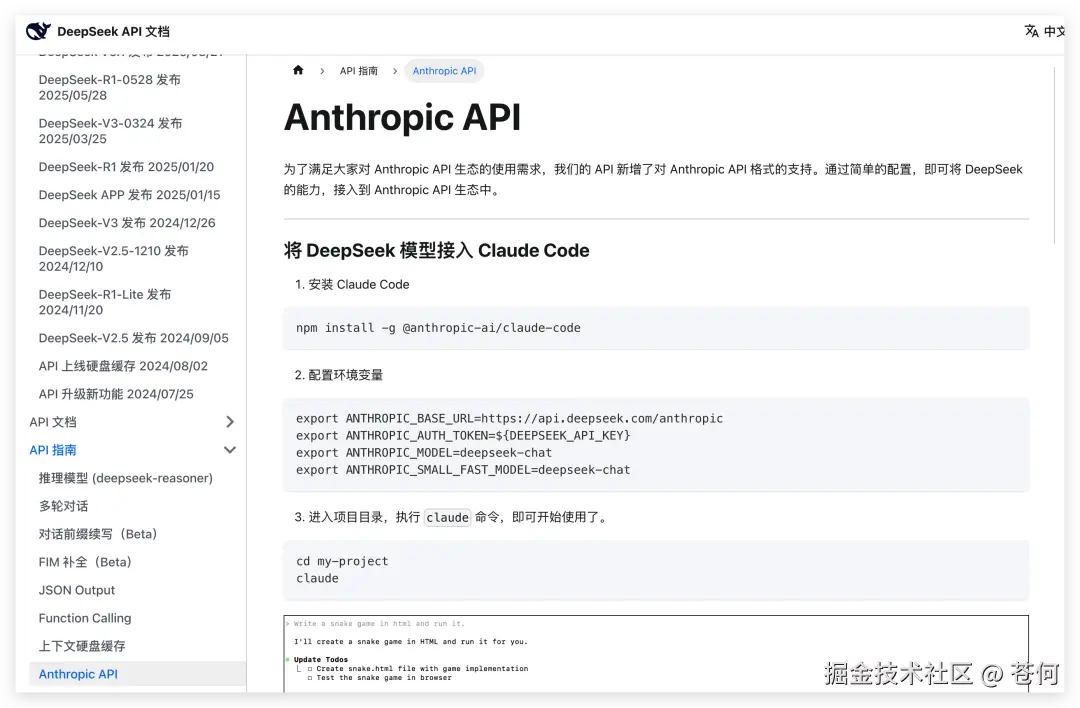Screen dimensions: 1080x708
Task: Click the inline claude code tag
Action: tap(448, 517)
